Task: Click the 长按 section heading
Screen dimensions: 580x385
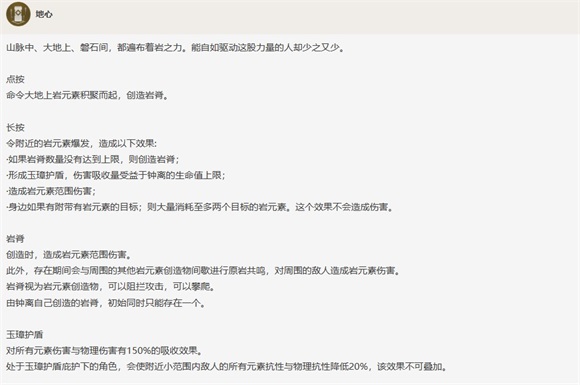Action: pos(15,128)
